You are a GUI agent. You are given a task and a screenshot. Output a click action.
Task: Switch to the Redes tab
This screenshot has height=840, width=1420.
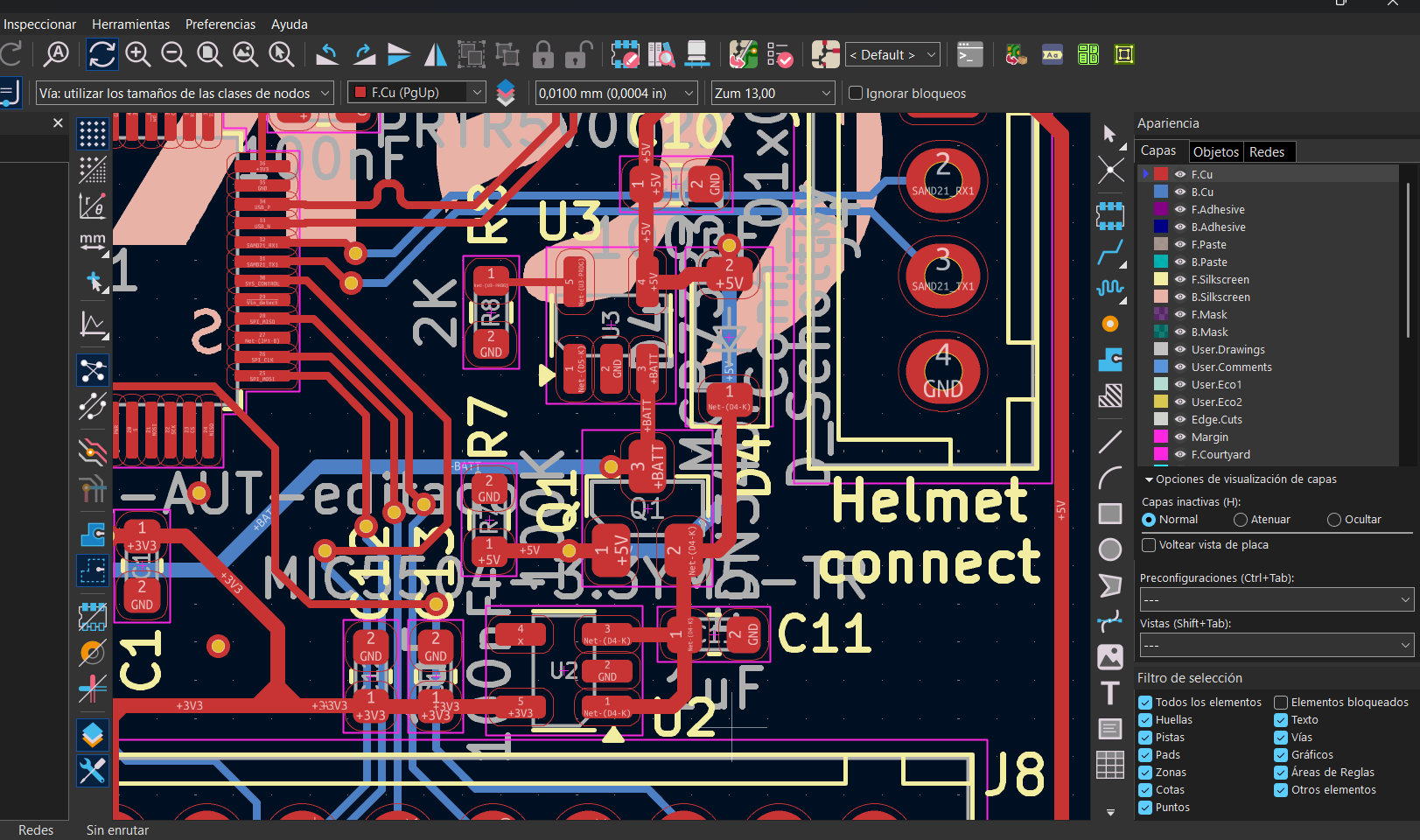click(x=1266, y=152)
